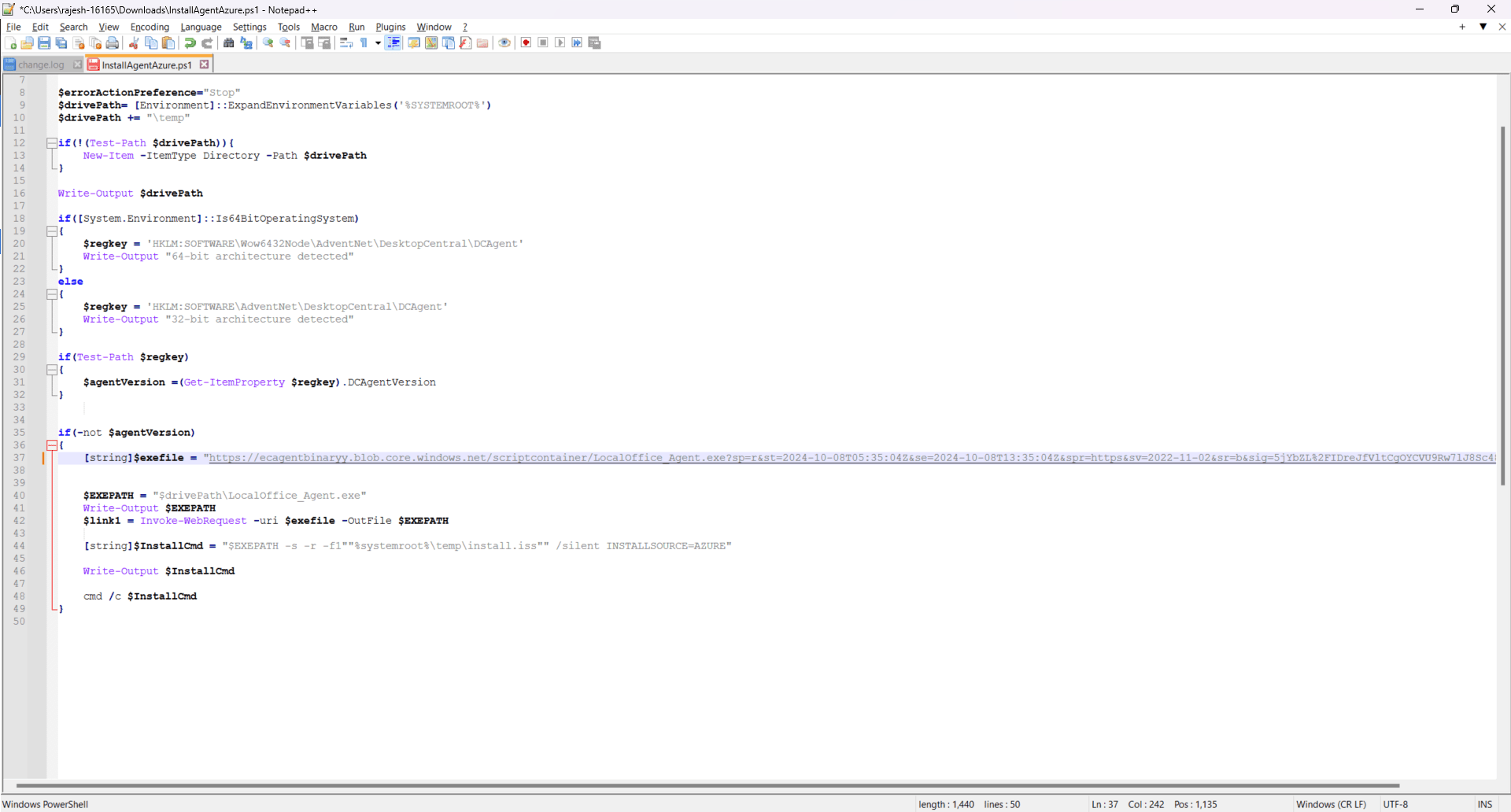Open line ending options Windows (CR LF)
Viewport: 1511px width, 812px height.
1332,804
